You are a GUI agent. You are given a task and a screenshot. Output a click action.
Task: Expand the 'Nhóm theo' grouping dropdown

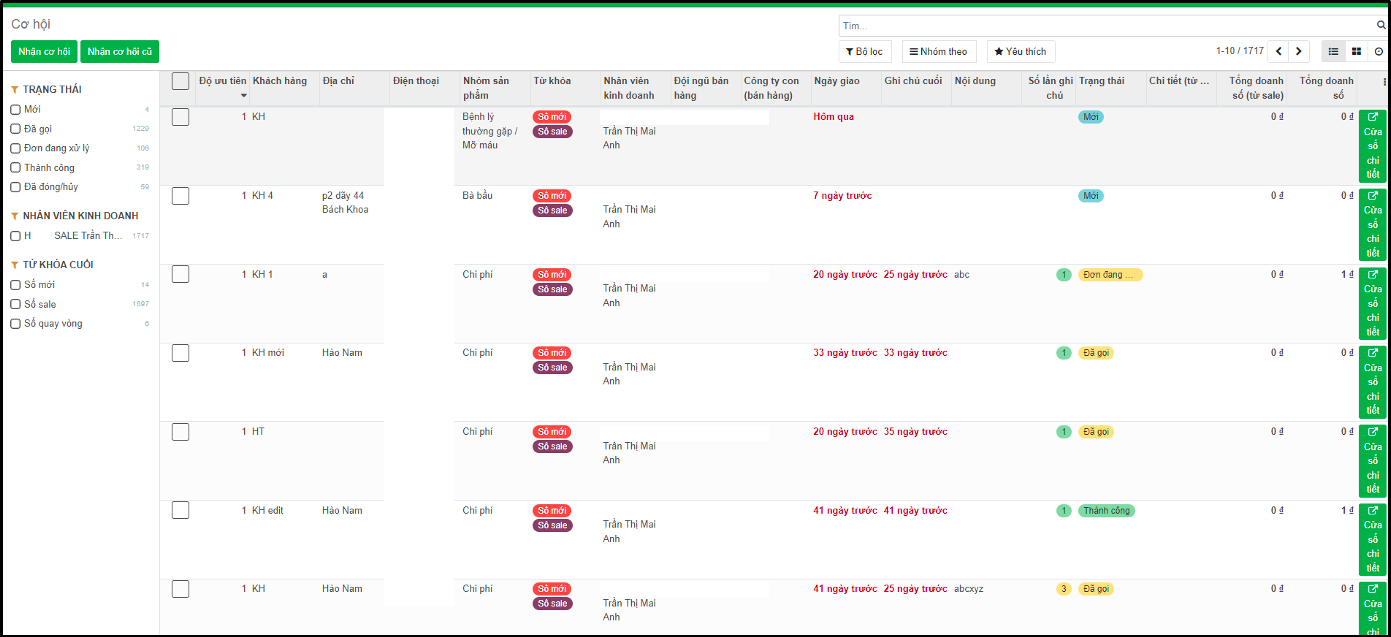pyautogui.click(x=939, y=51)
